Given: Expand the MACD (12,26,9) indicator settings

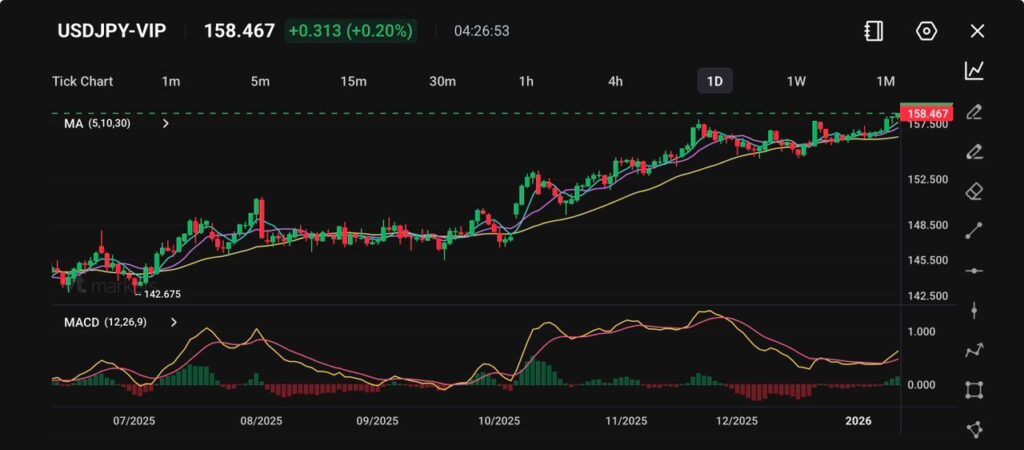Looking at the screenshot, I should coord(174,322).
